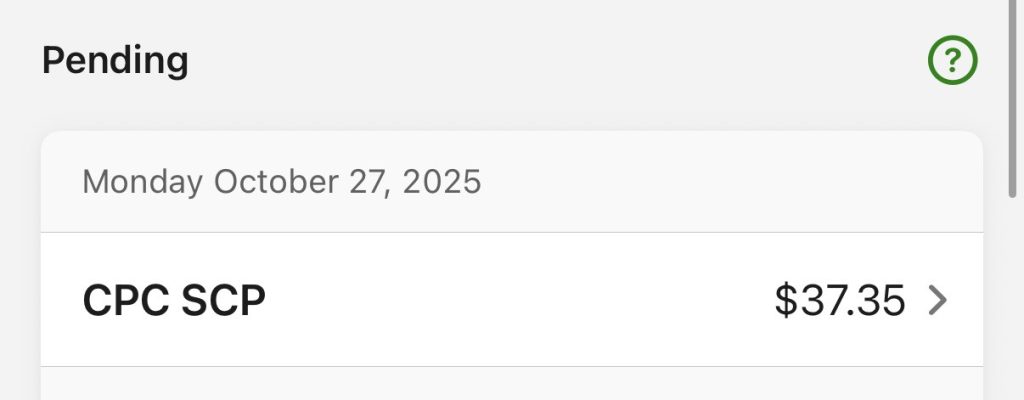
Task: Click the gray right-pointing arrow beside $37.35
Action: 937,299
